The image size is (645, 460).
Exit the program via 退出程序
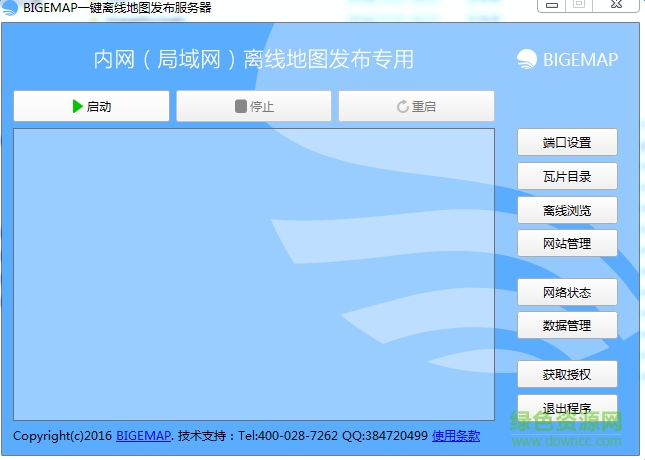(567, 406)
